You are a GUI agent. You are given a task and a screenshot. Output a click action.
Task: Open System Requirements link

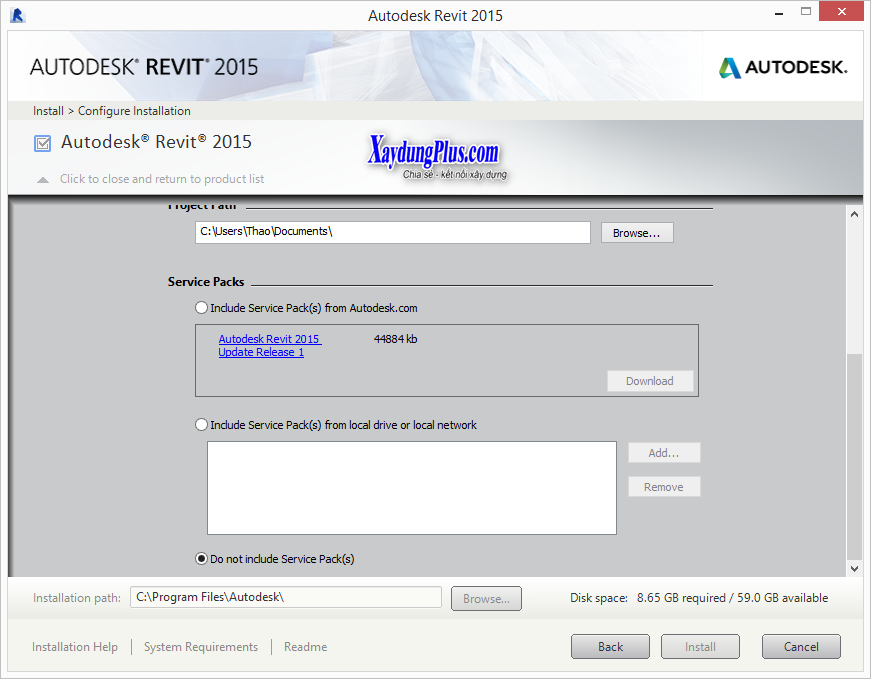(201, 647)
